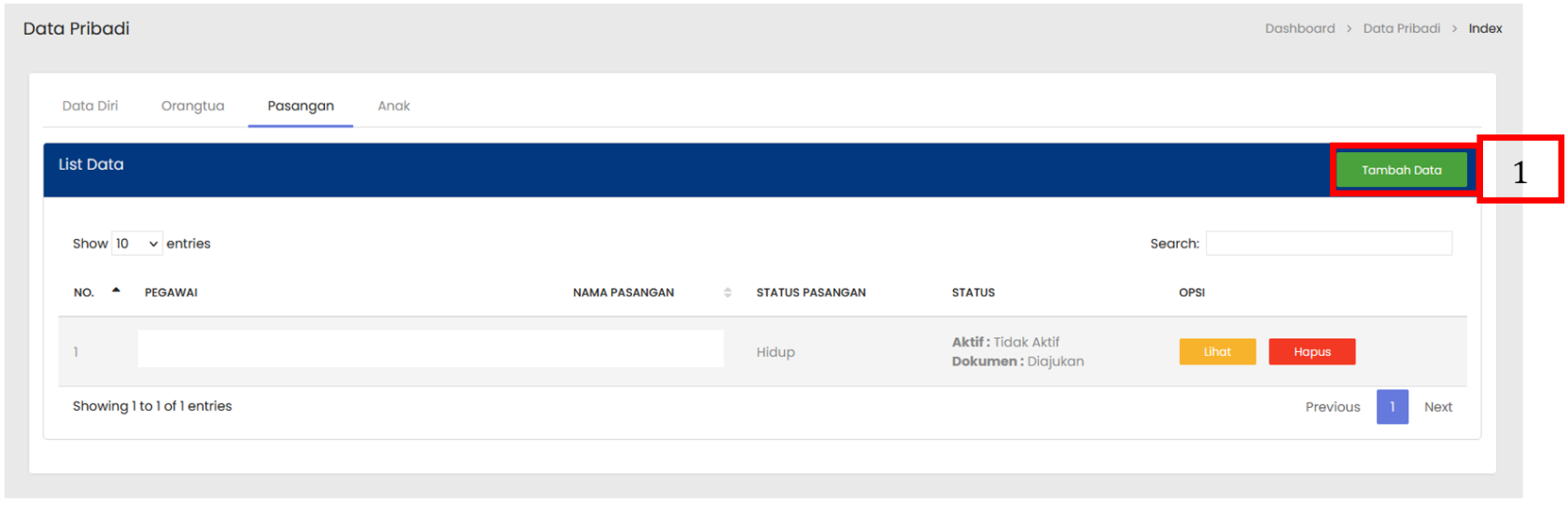View the record with the Lihat button
1568x507 pixels.
(x=1217, y=352)
